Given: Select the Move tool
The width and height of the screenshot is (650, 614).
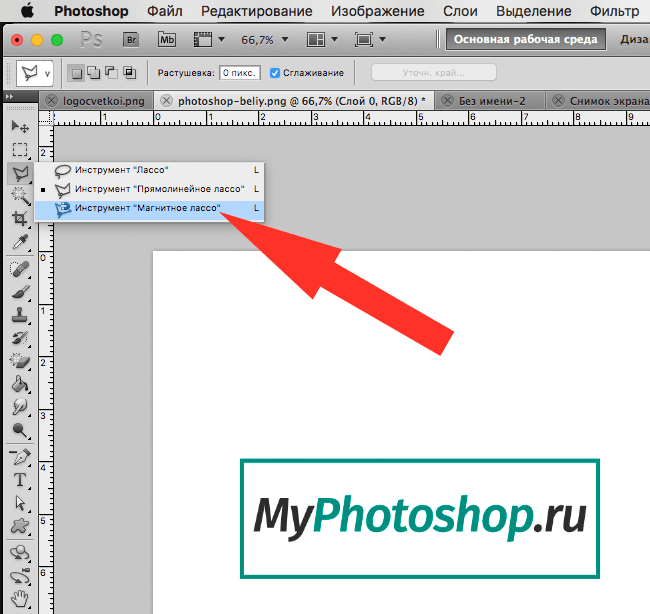Looking at the screenshot, I should (19, 126).
